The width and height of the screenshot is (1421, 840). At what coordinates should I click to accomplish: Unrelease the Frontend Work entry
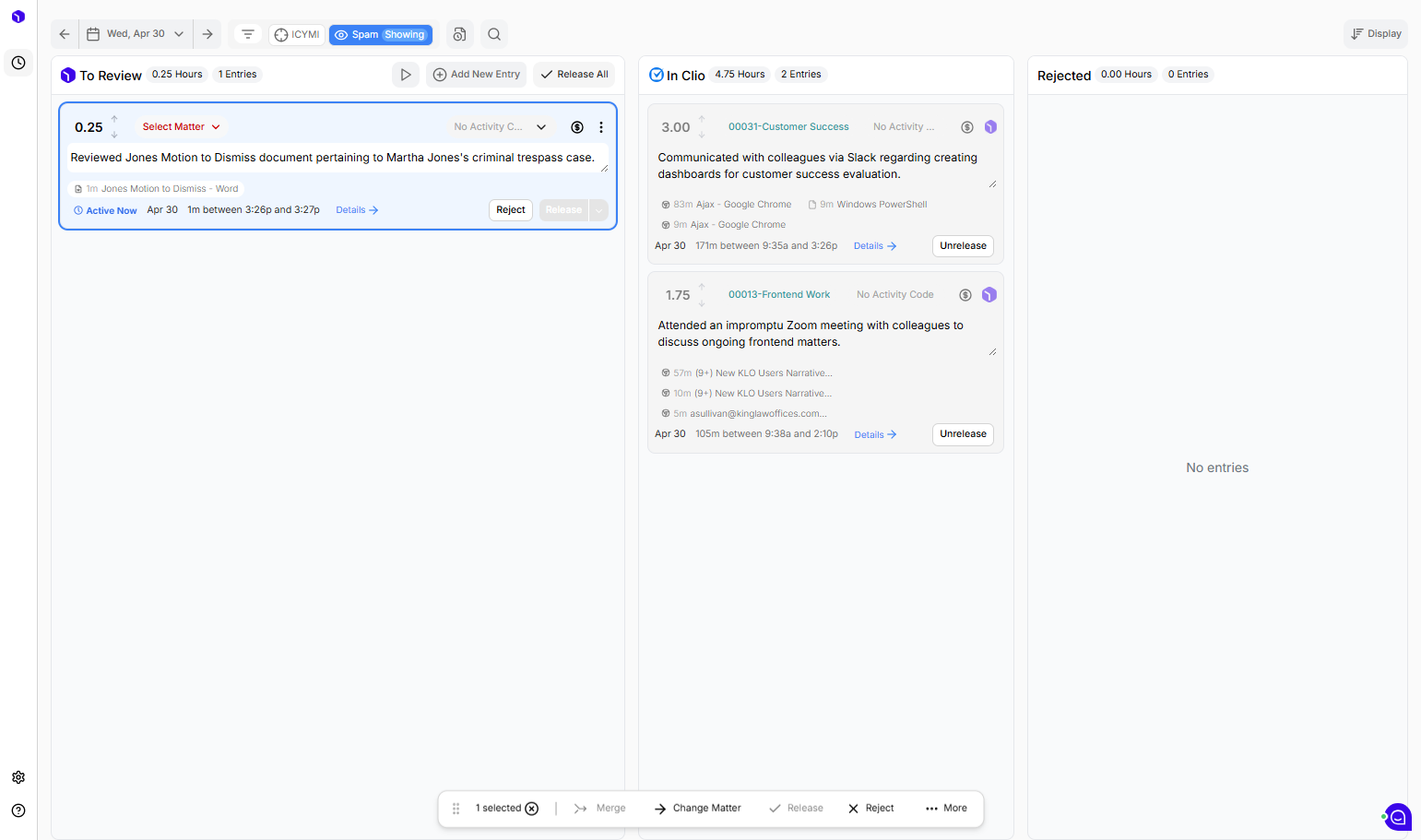coord(964,434)
